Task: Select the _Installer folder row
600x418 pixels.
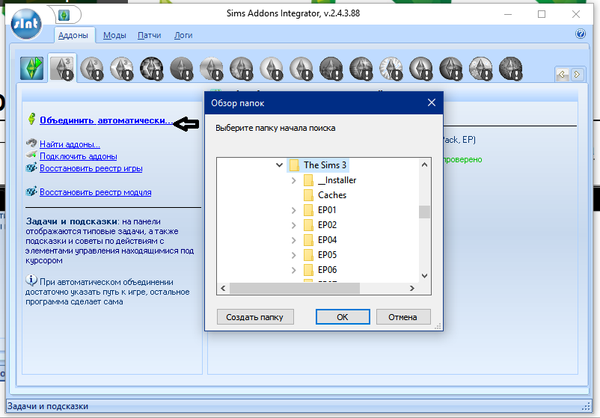Action: coord(330,180)
